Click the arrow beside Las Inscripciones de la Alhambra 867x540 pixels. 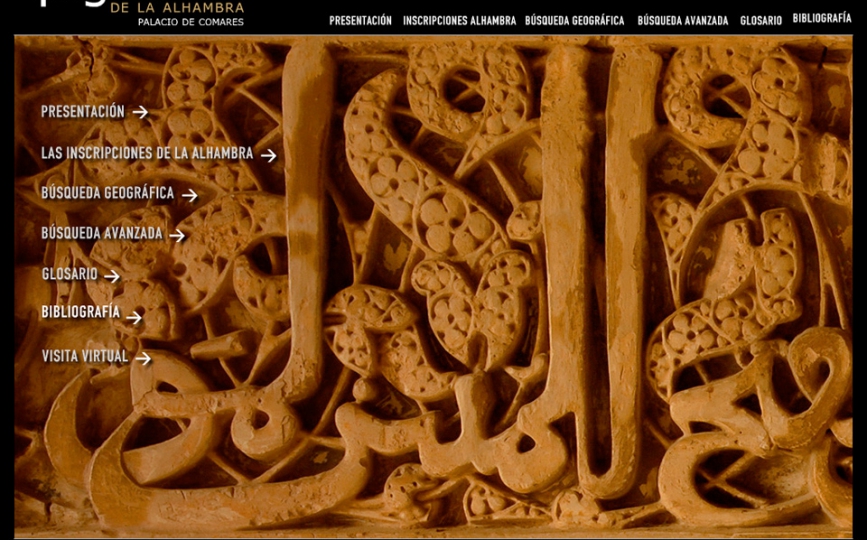(x=269, y=156)
